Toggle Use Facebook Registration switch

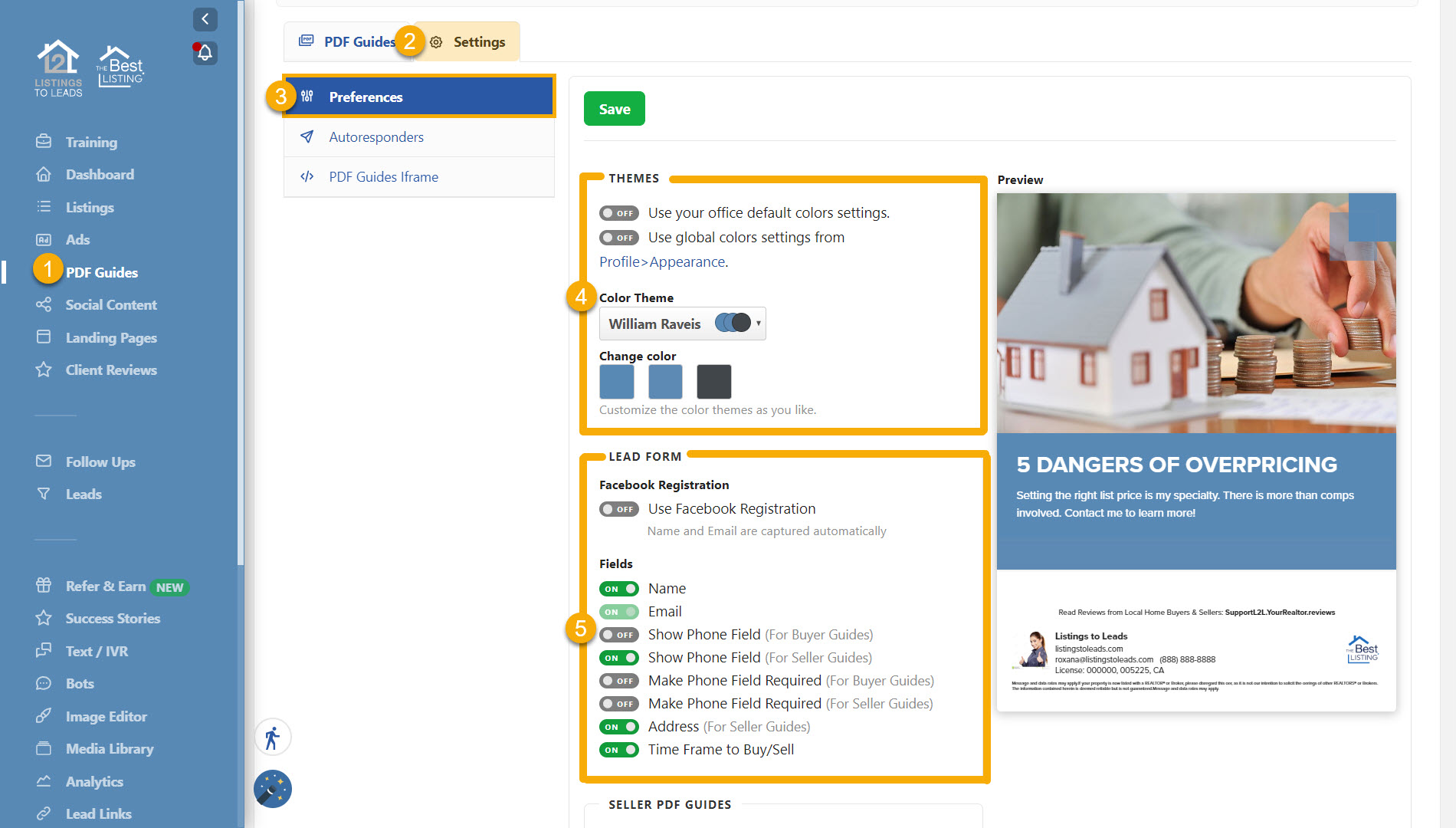pos(618,509)
